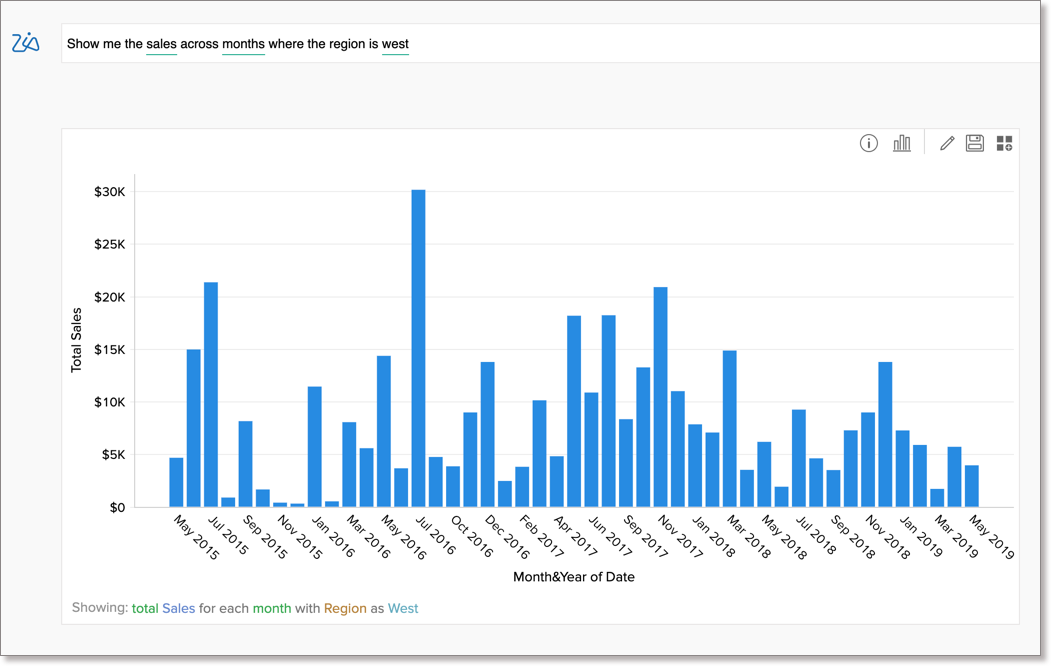Click "West" filter value in Showing summary

point(403,608)
